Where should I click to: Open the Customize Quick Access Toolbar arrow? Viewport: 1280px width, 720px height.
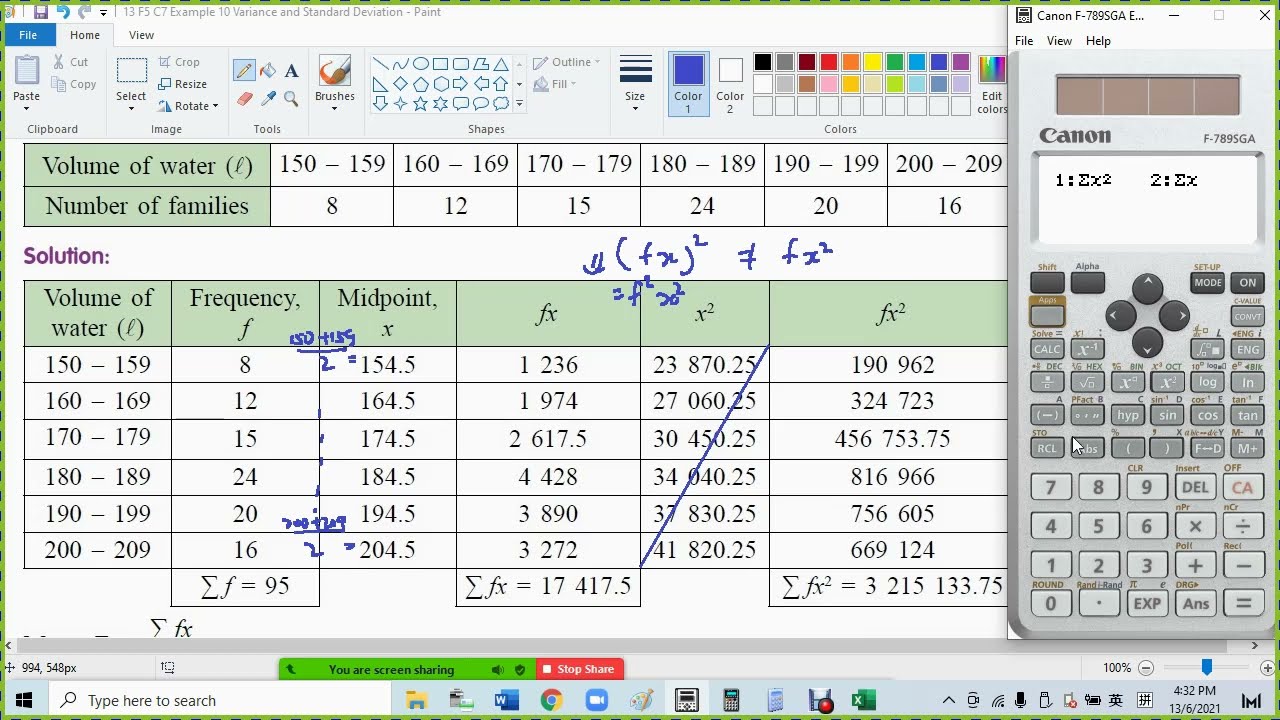pyautogui.click(x=103, y=12)
